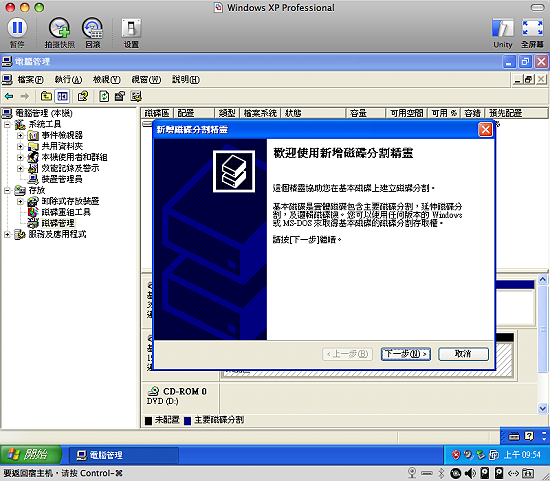This screenshot has height=481, width=550.
Task: Click the network arrows icon in VM status bar
Action: pos(514,474)
